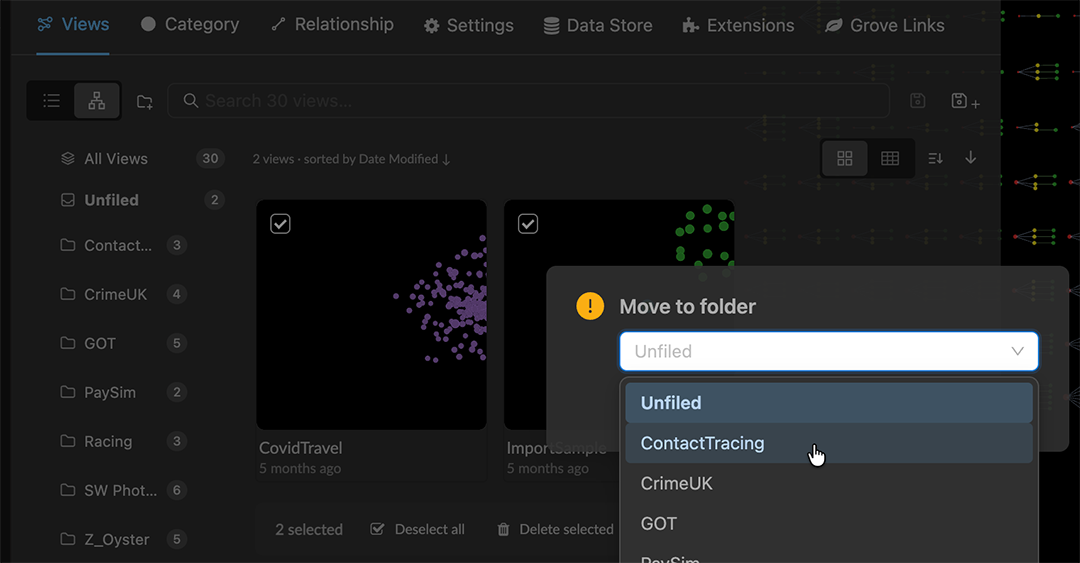Image resolution: width=1080 pixels, height=563 pixels.
Task: Choose CrimeUK in the dropdown list
Action: [x=829, y=483]
